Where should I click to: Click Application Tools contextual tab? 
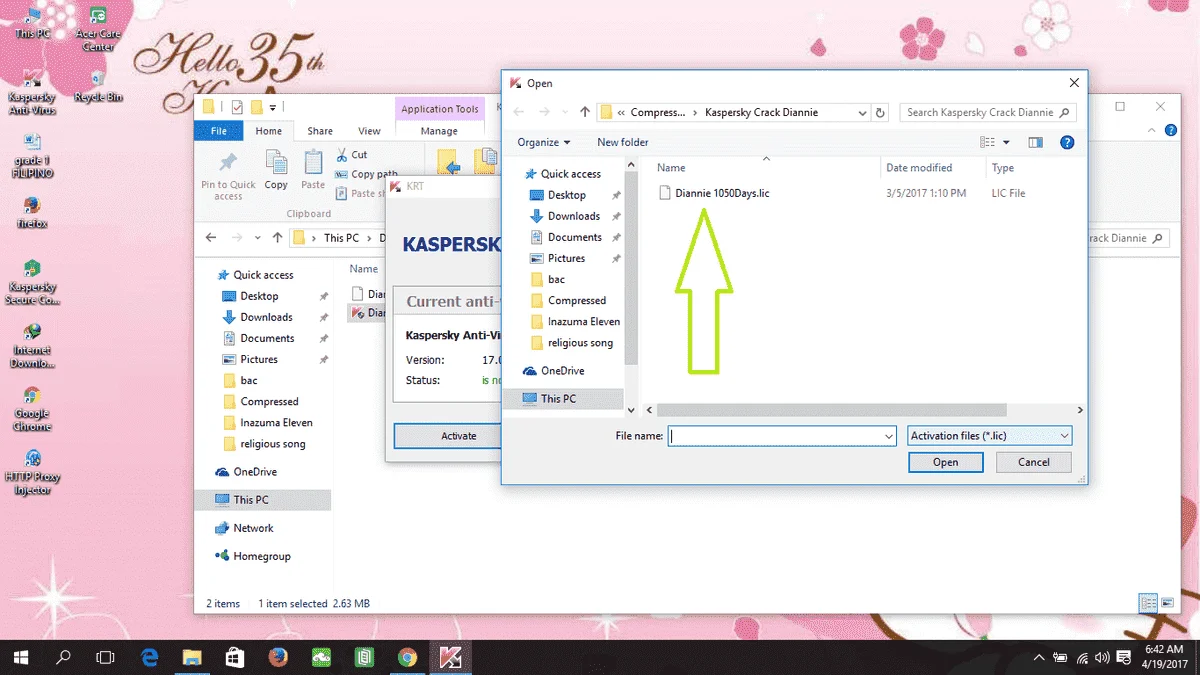point(440,109)
